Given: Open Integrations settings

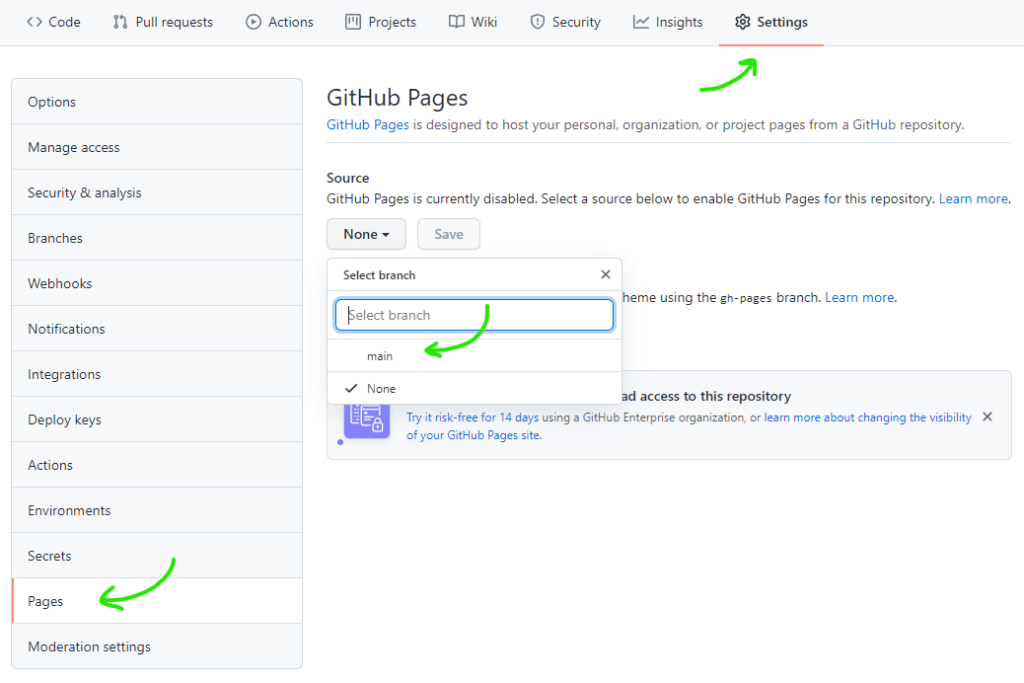Looking at the screenshot, I should click(x=157, y=374).
